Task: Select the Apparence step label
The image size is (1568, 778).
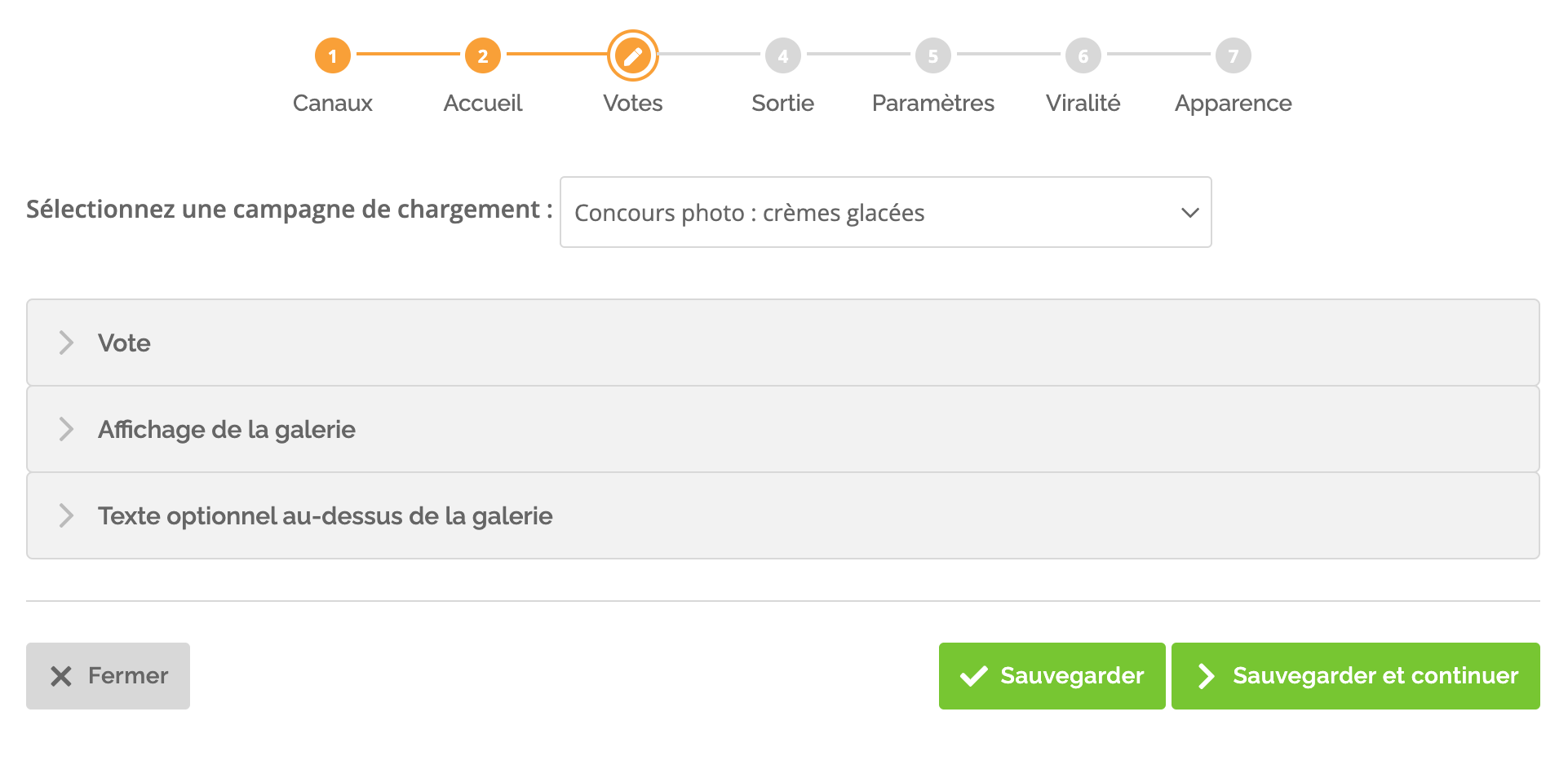Action: point(1234,104)
